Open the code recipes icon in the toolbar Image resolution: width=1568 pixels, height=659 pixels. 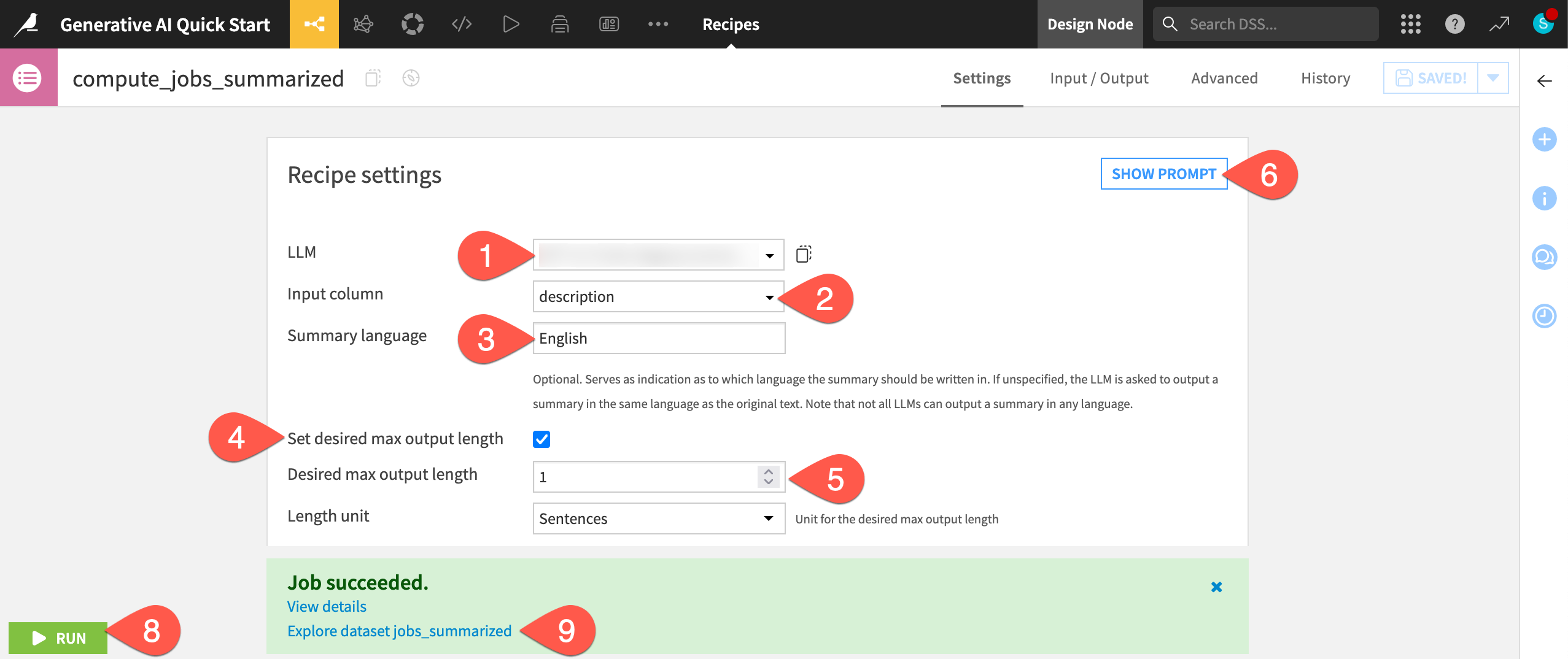click(x=461, y=24)
